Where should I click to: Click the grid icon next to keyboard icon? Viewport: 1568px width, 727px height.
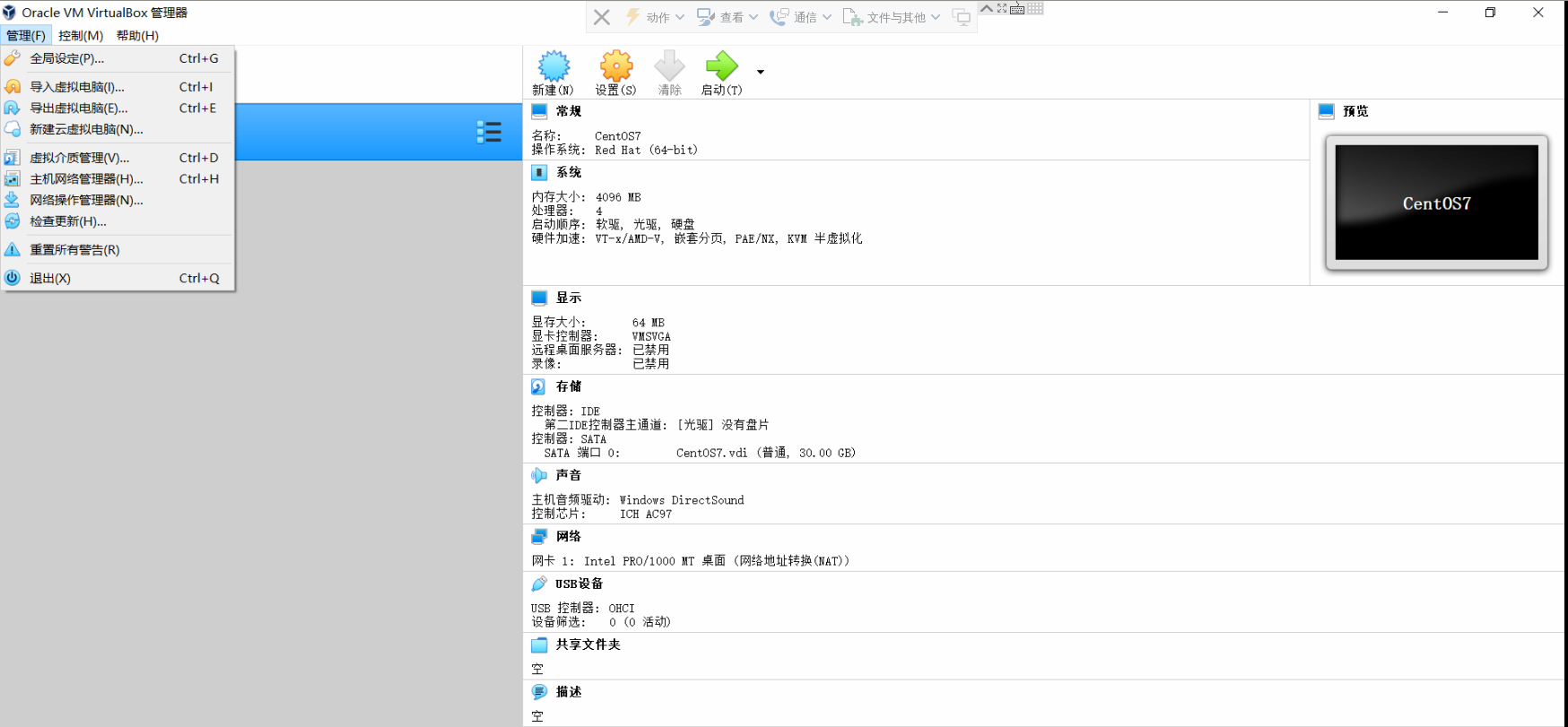(x=1036, y=8)
